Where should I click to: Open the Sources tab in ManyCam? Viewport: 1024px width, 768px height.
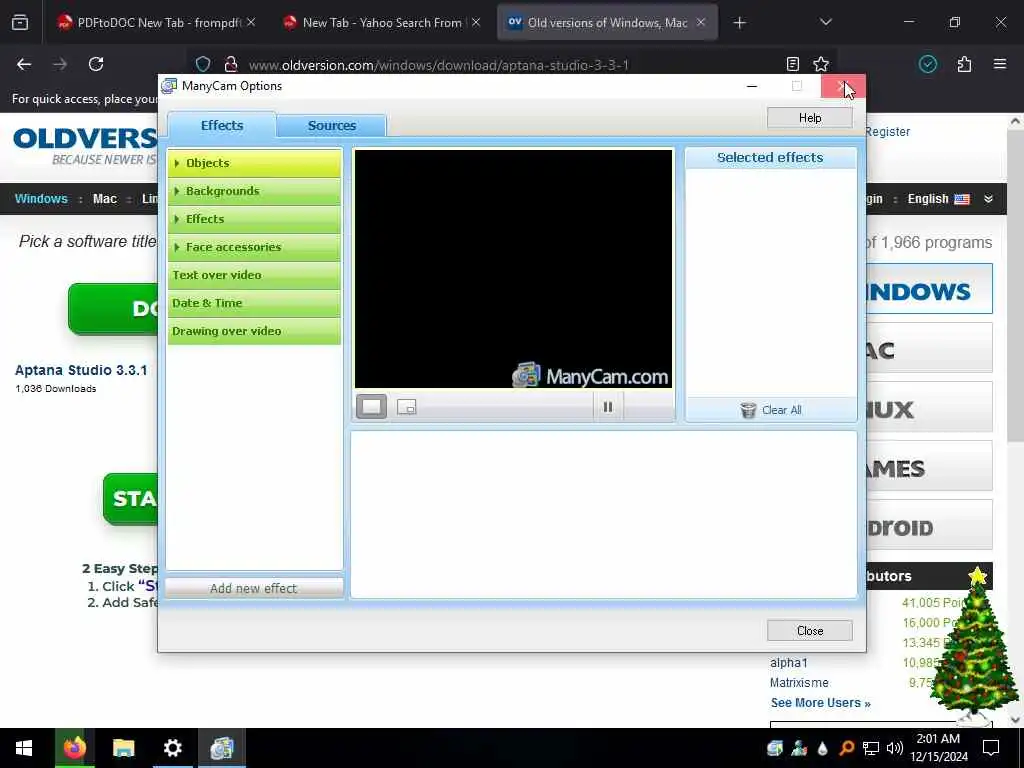tap(332, 125)
